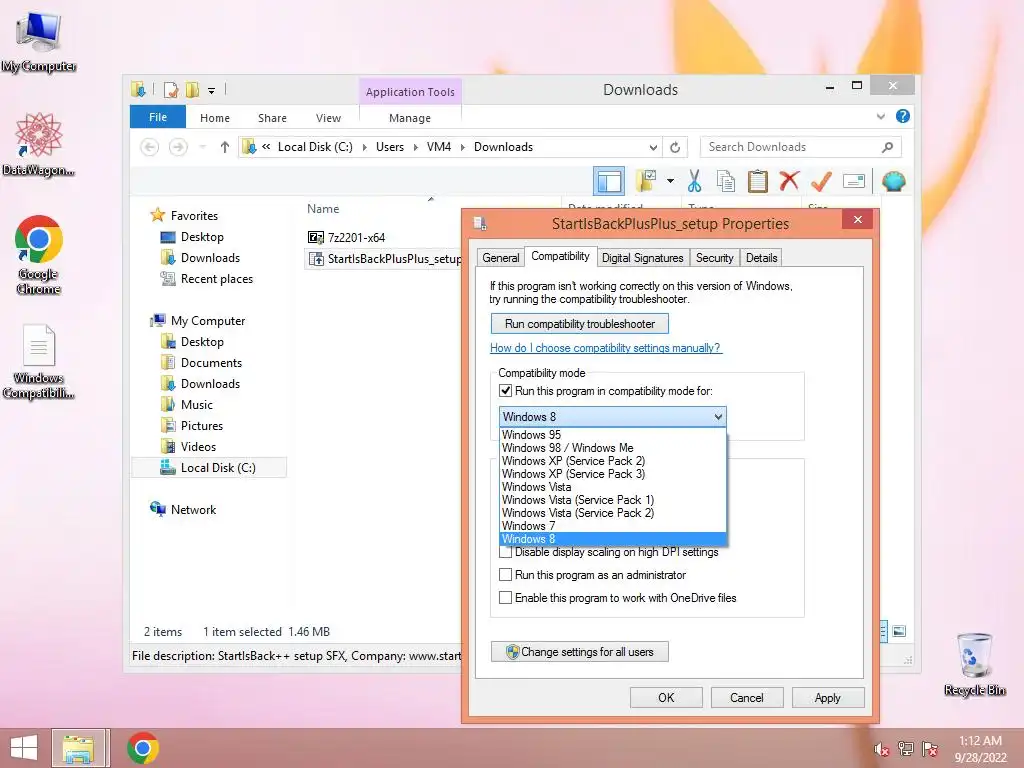Open the Home ribbon tab
This screenshot has height=768, width=1024.
[x=215, y=118]
